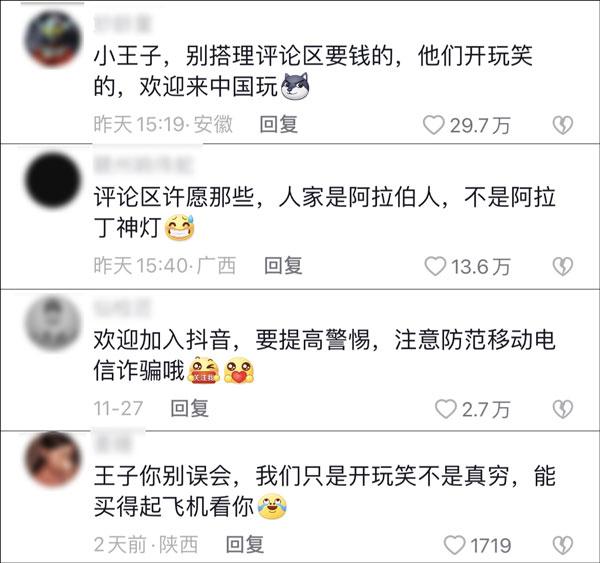
Task: Like the comment with 29.7万 likes
Action: (x=434, y=125)
